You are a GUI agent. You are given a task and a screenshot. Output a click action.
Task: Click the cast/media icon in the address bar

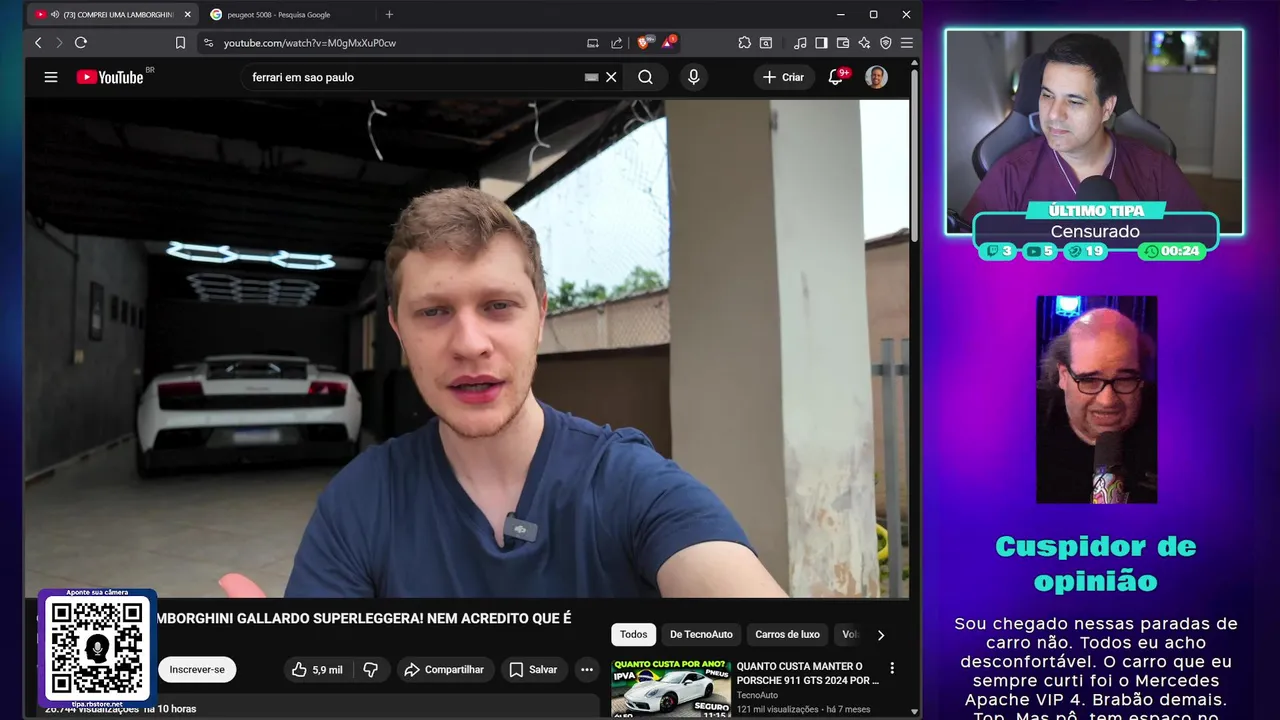(x=593, y=43)
